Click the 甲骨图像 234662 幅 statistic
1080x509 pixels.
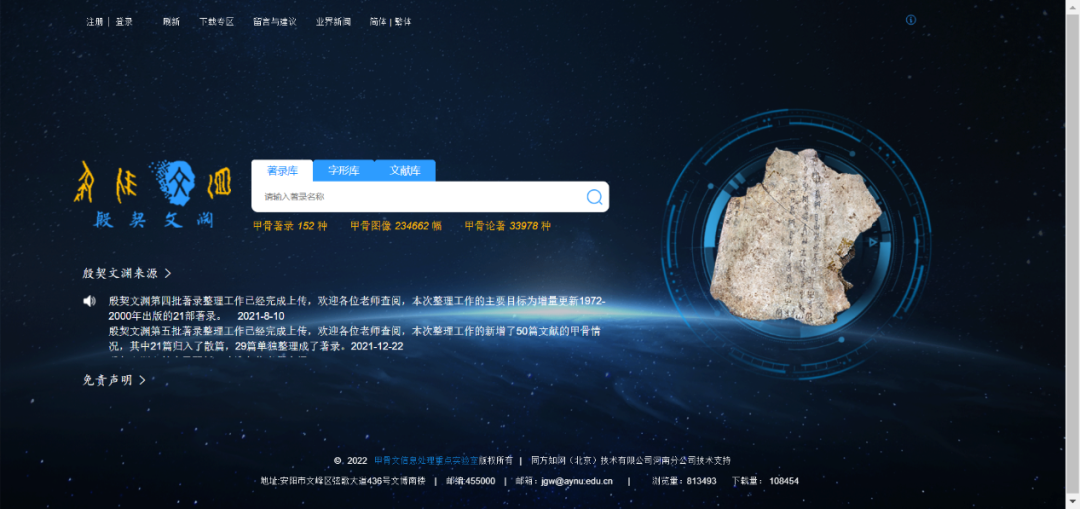pos(395,226)
